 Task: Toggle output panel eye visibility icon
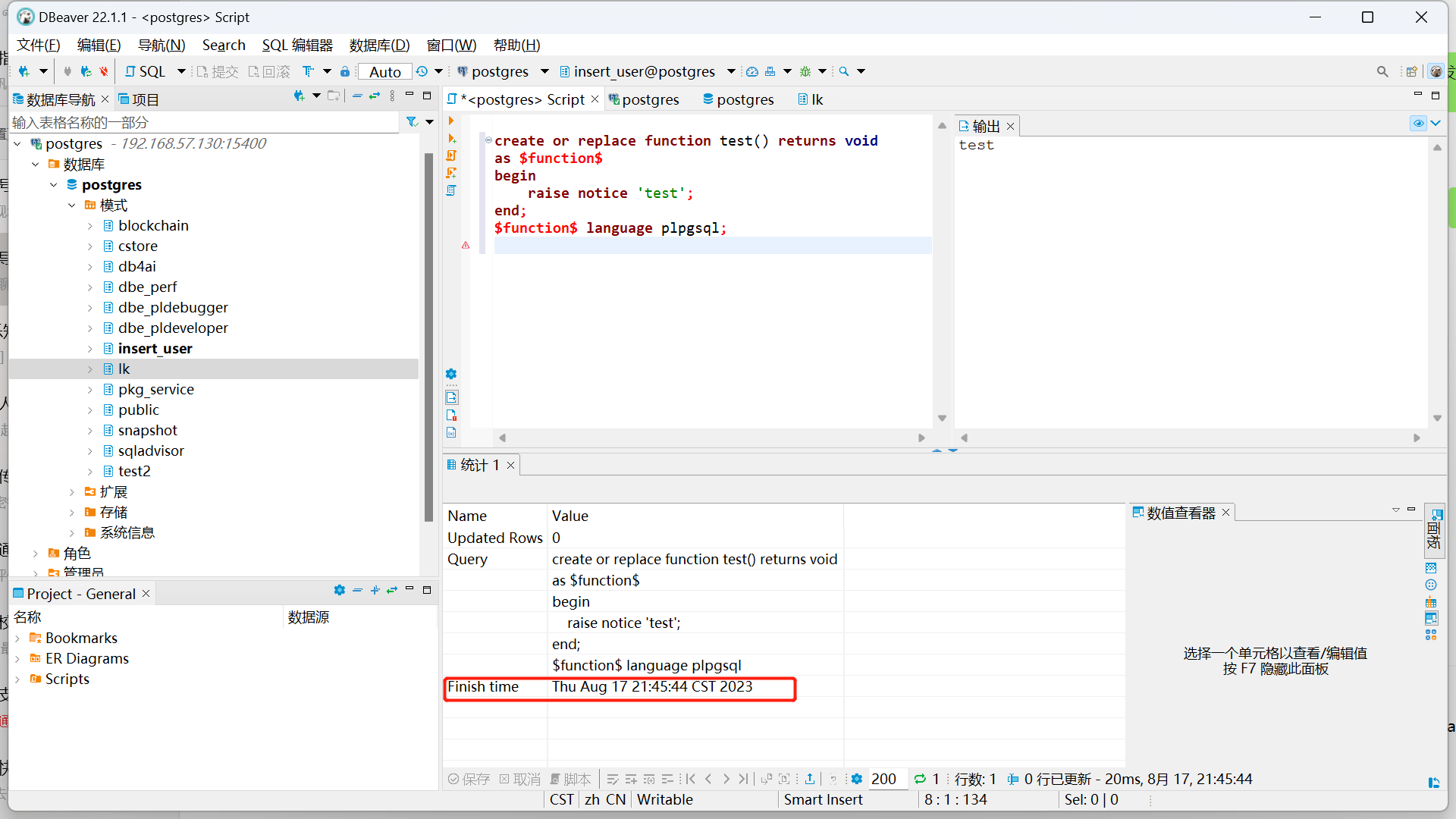1418,124
